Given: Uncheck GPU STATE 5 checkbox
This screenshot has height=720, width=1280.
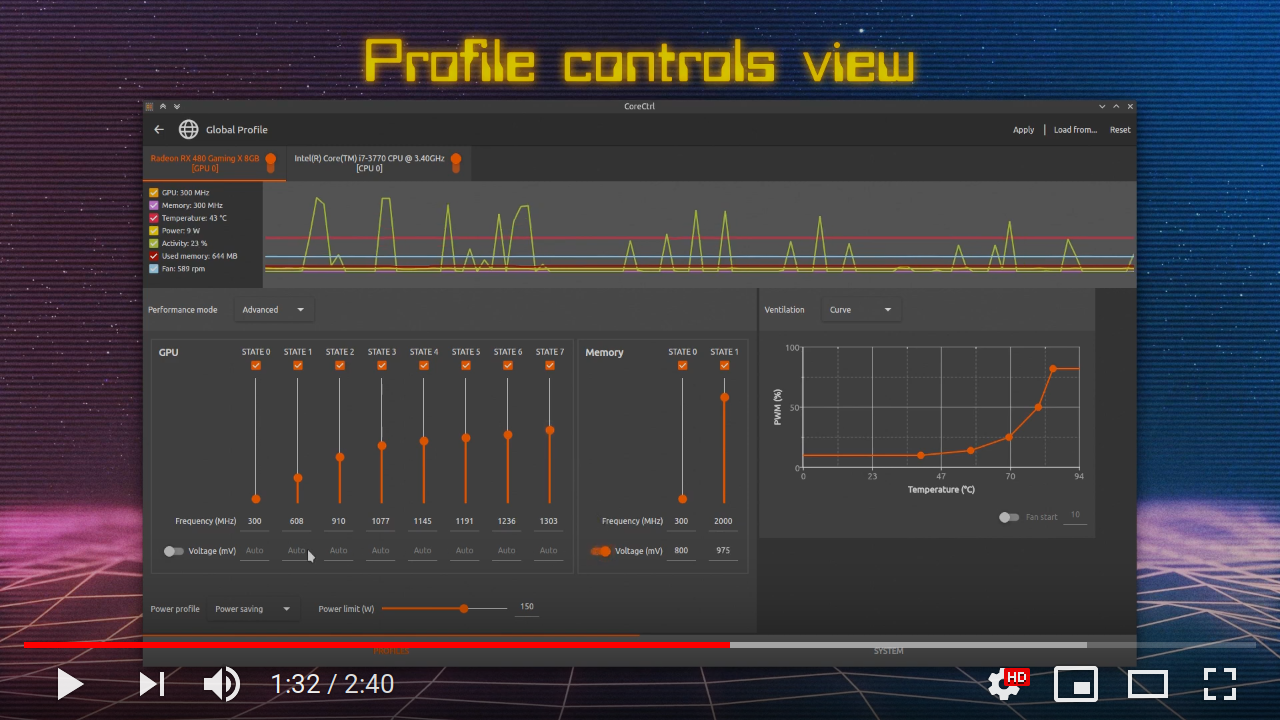Looking at the screenshot, I should point(466,366).
